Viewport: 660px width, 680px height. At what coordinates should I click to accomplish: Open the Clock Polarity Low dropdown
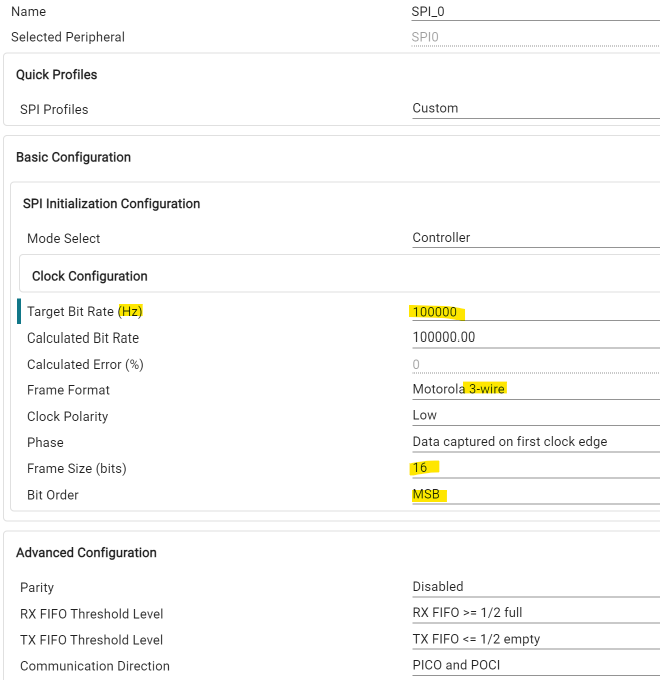tap(536, 415)
